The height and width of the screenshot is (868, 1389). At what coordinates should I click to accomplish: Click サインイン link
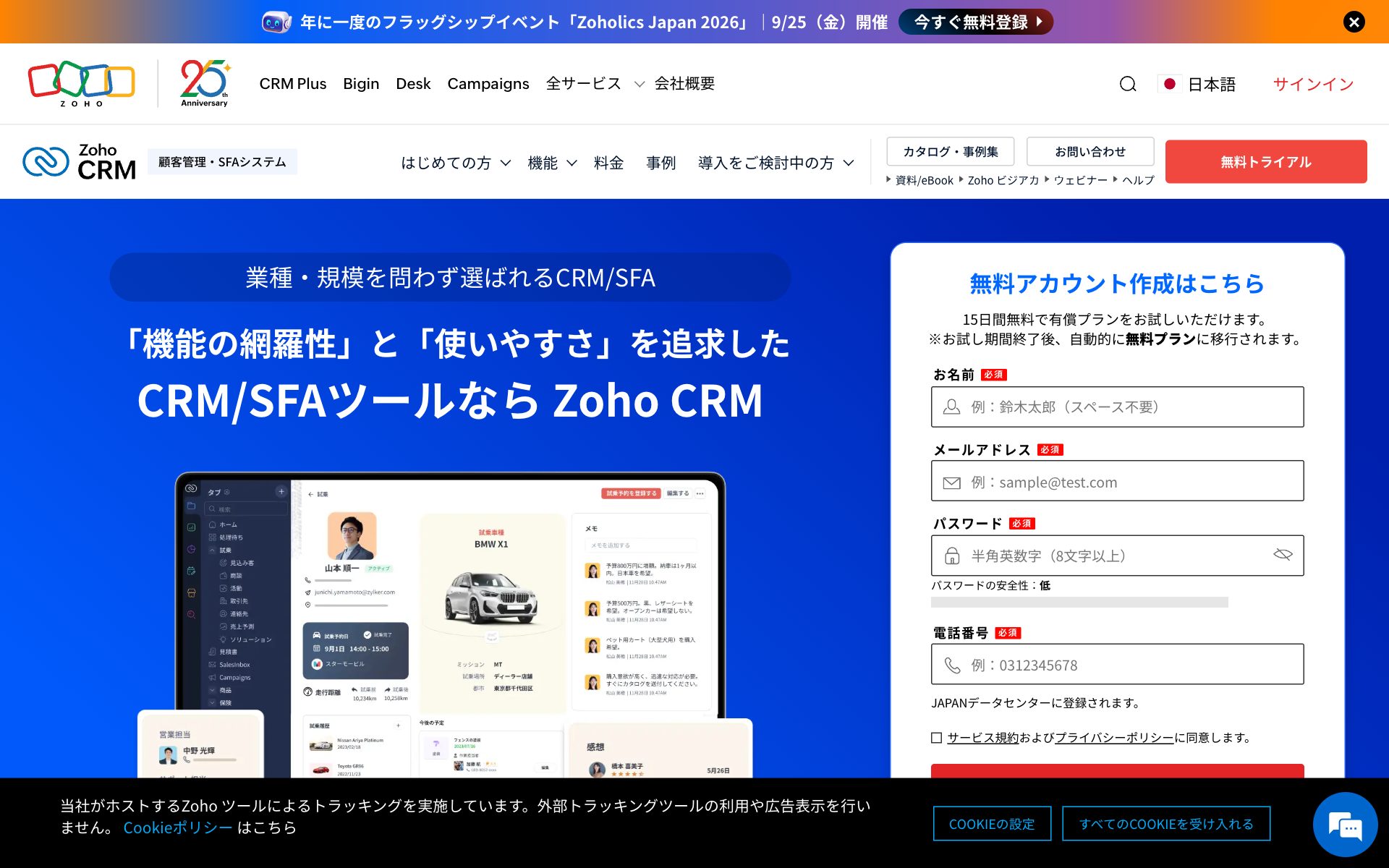point(1313,84)
